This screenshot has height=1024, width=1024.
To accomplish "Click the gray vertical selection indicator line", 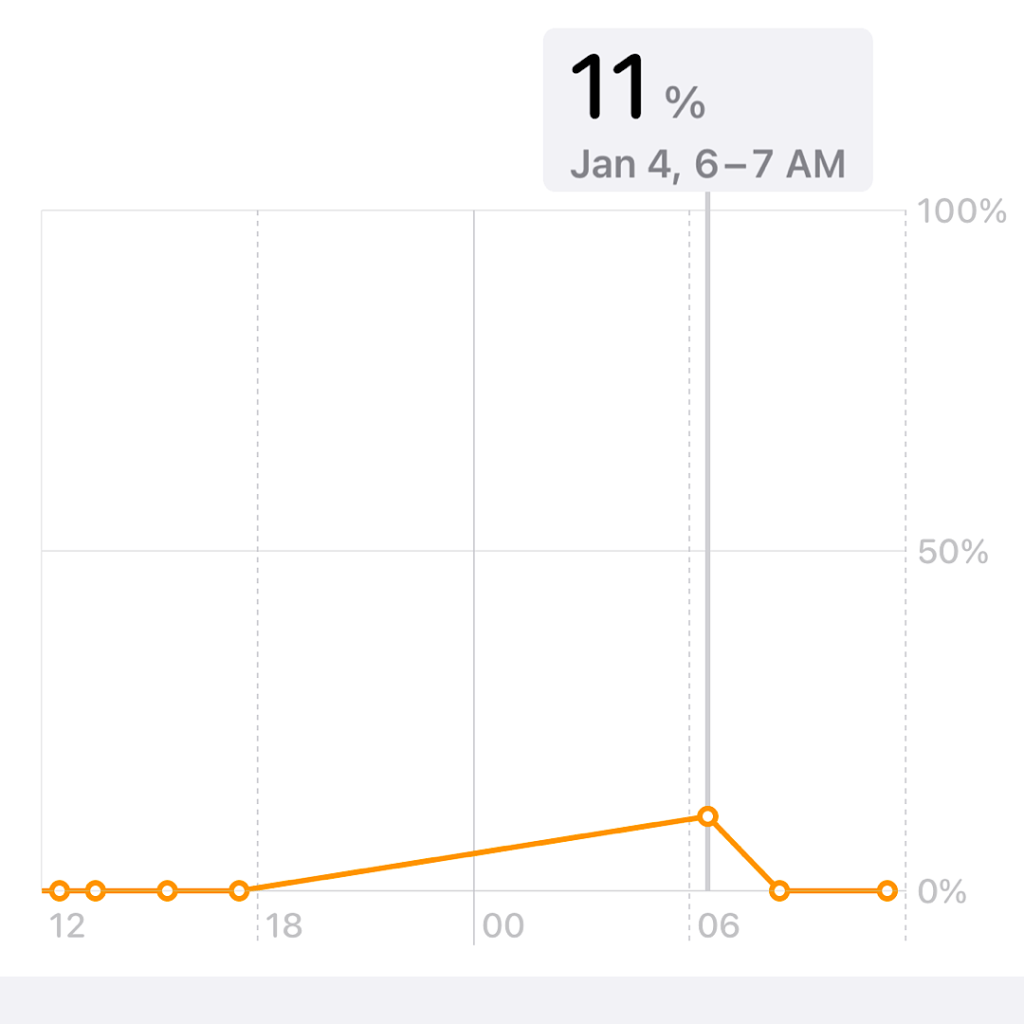I will 708,500.
